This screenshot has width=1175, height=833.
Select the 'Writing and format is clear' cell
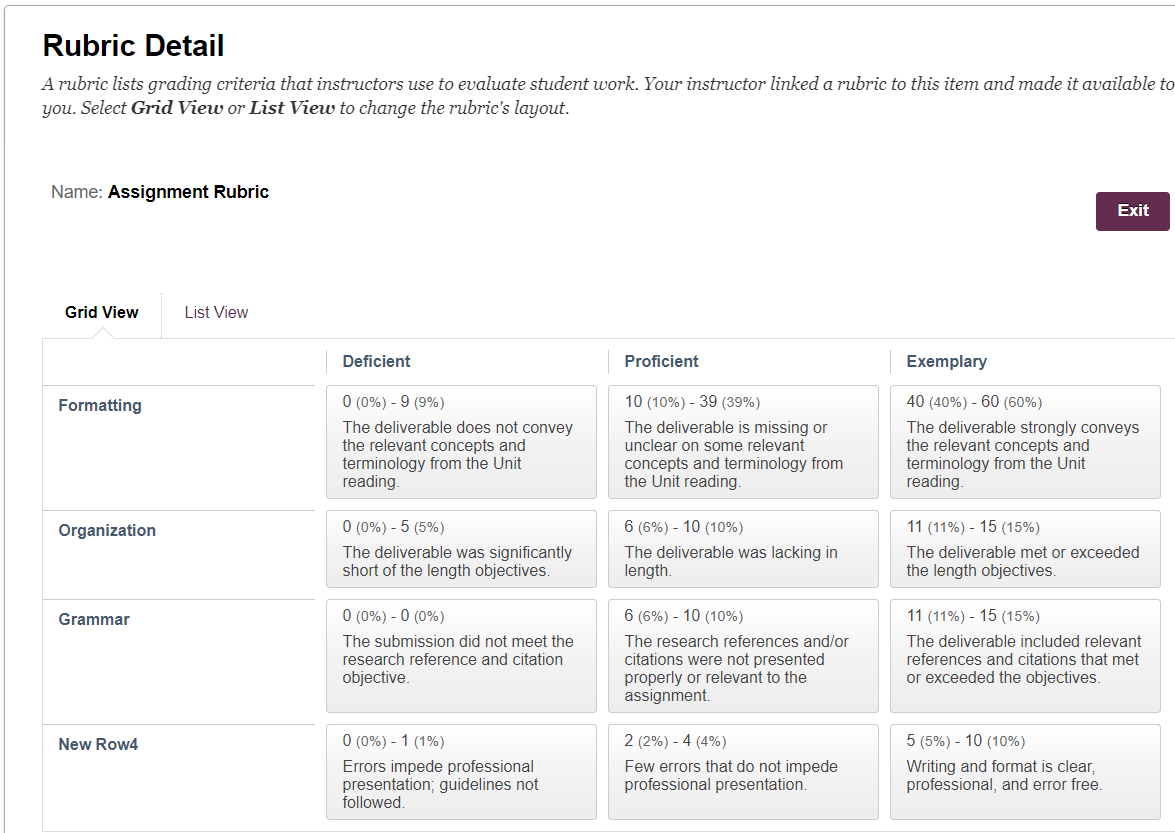click(x=1025, y=772)
